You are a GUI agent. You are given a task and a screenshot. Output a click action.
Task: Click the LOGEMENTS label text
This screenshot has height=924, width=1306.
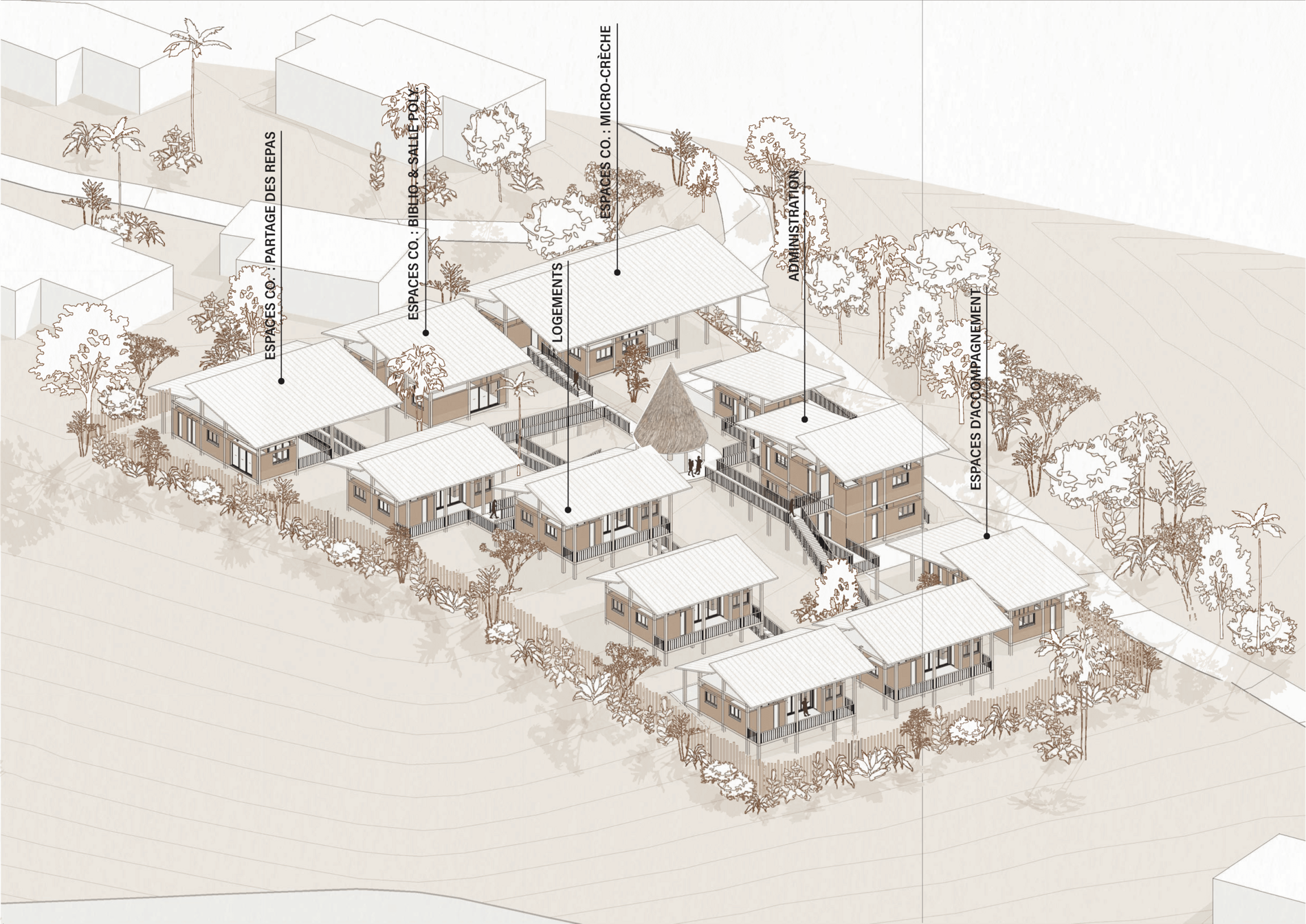coord(557,302)
